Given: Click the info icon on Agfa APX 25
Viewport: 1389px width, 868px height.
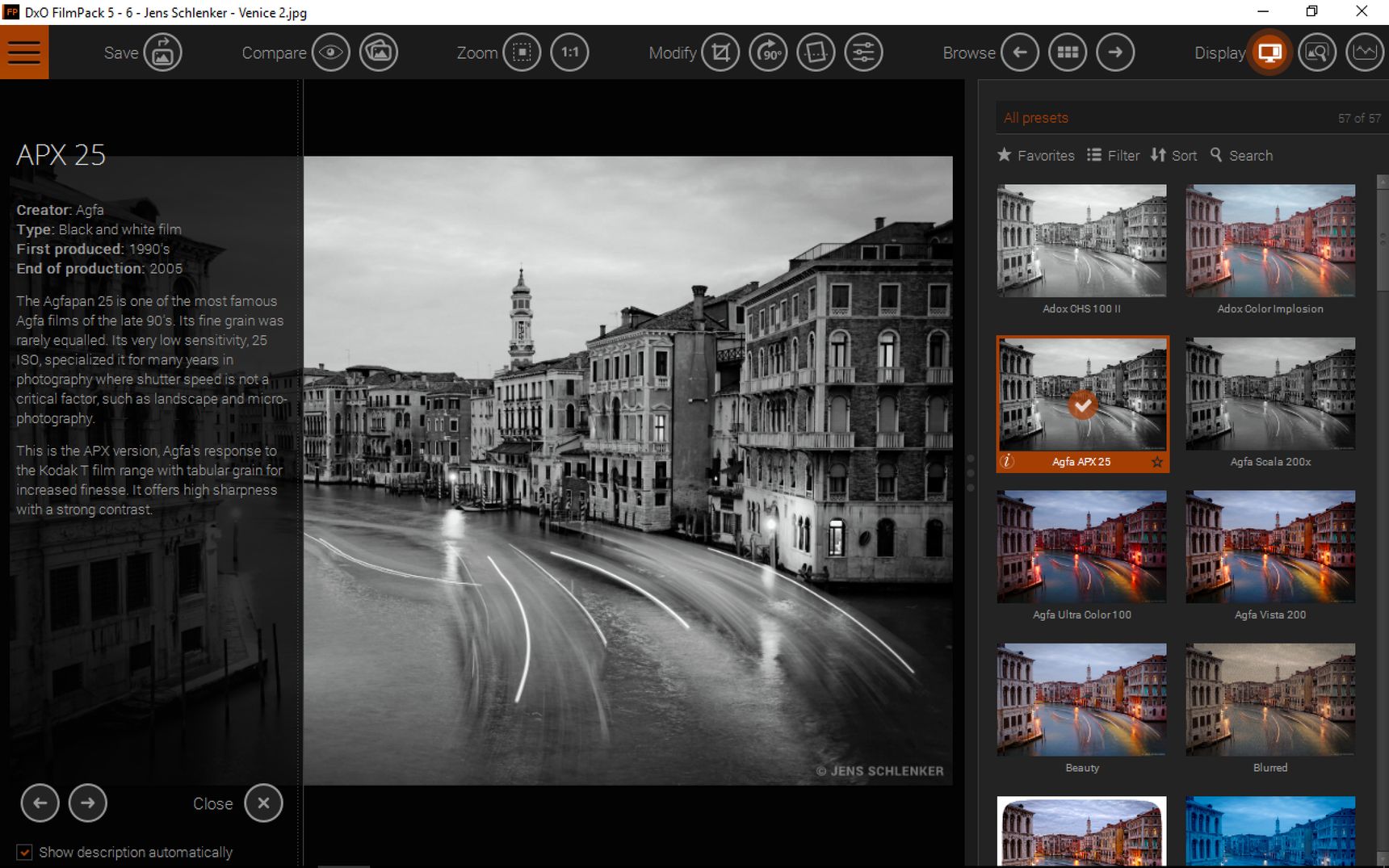Looking at the screenshot, I should pyautogui.click(x=1007, y=462).
